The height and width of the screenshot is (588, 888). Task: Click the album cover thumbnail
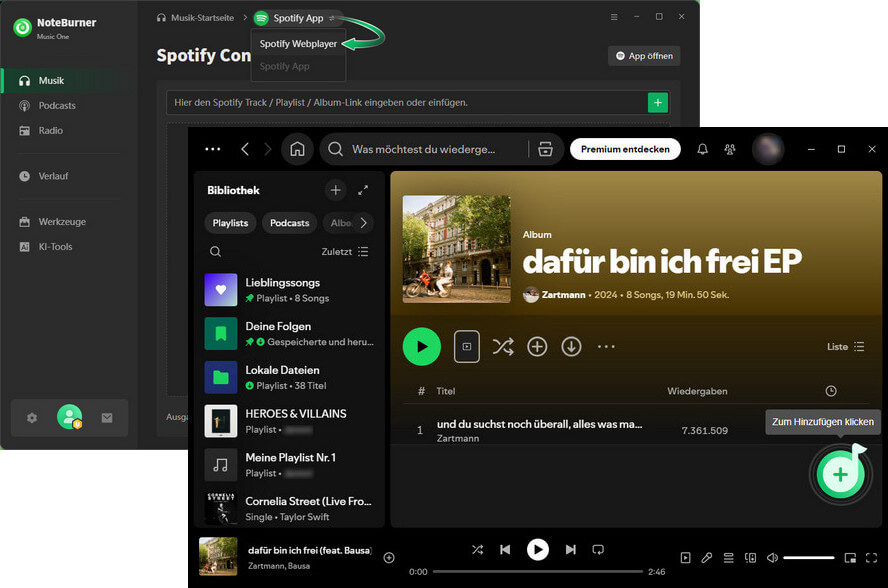point(456,249)
